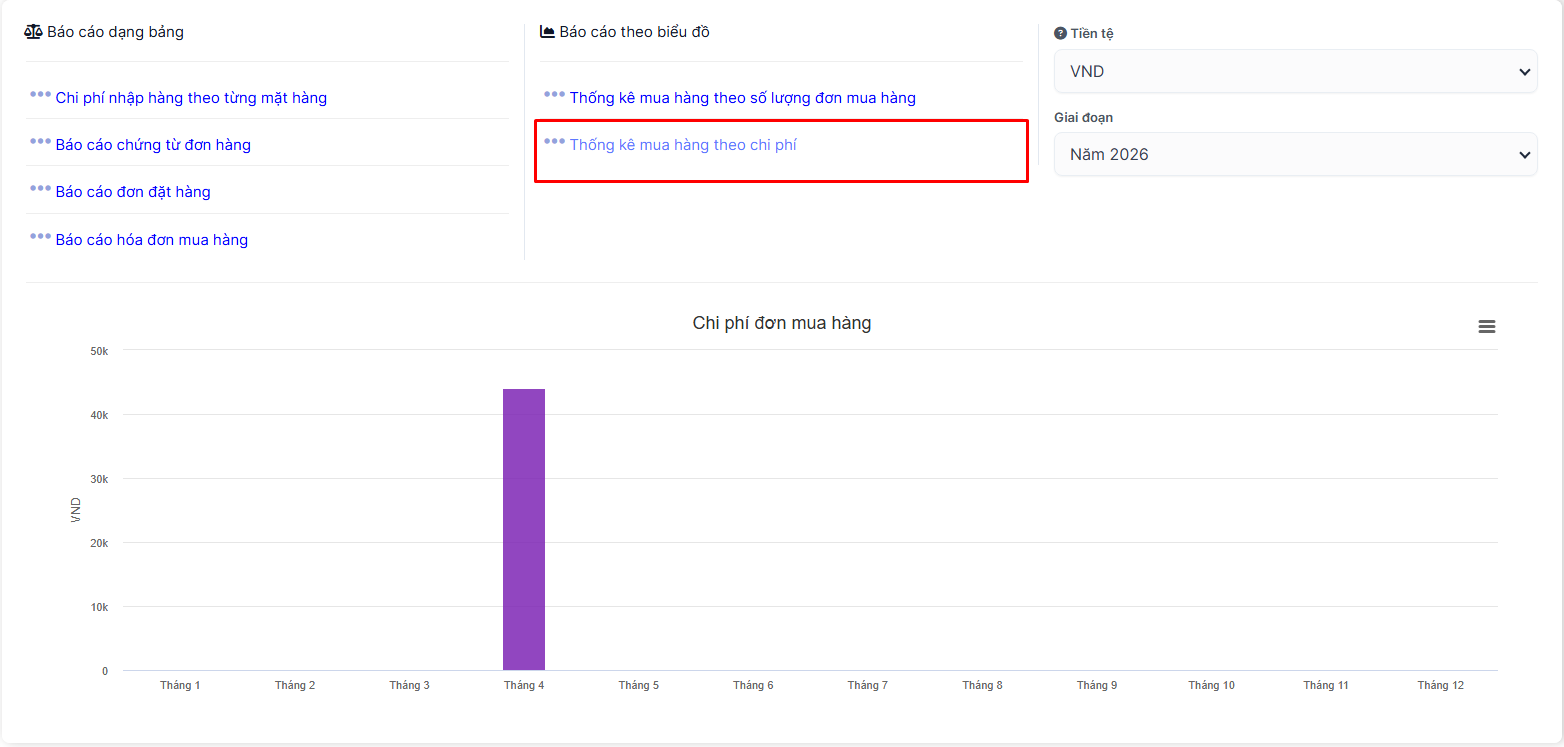This screenshot has height=747, width=1564.
Task: Click the balance scale icon in table reports header
Action: click(x=34, y=32)
